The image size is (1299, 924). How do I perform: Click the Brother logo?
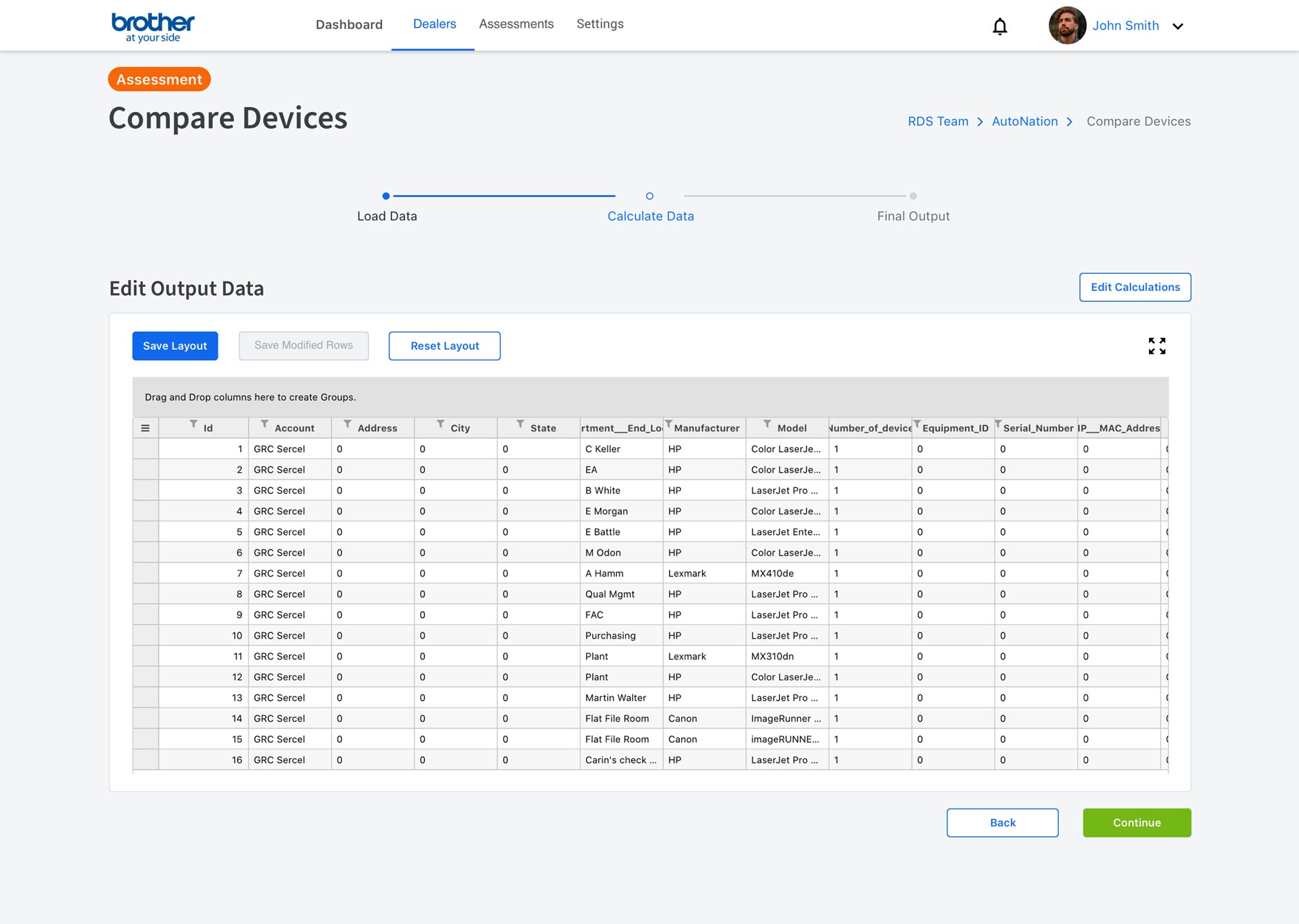tap(153, 28)
